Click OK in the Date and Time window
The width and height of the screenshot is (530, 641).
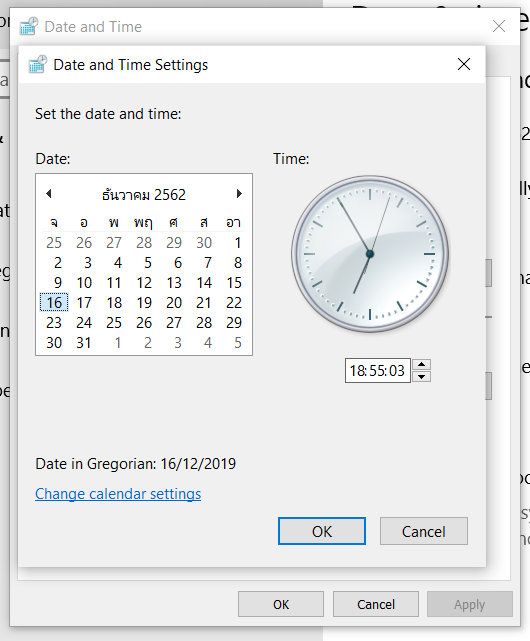click(x=281, y=604)
